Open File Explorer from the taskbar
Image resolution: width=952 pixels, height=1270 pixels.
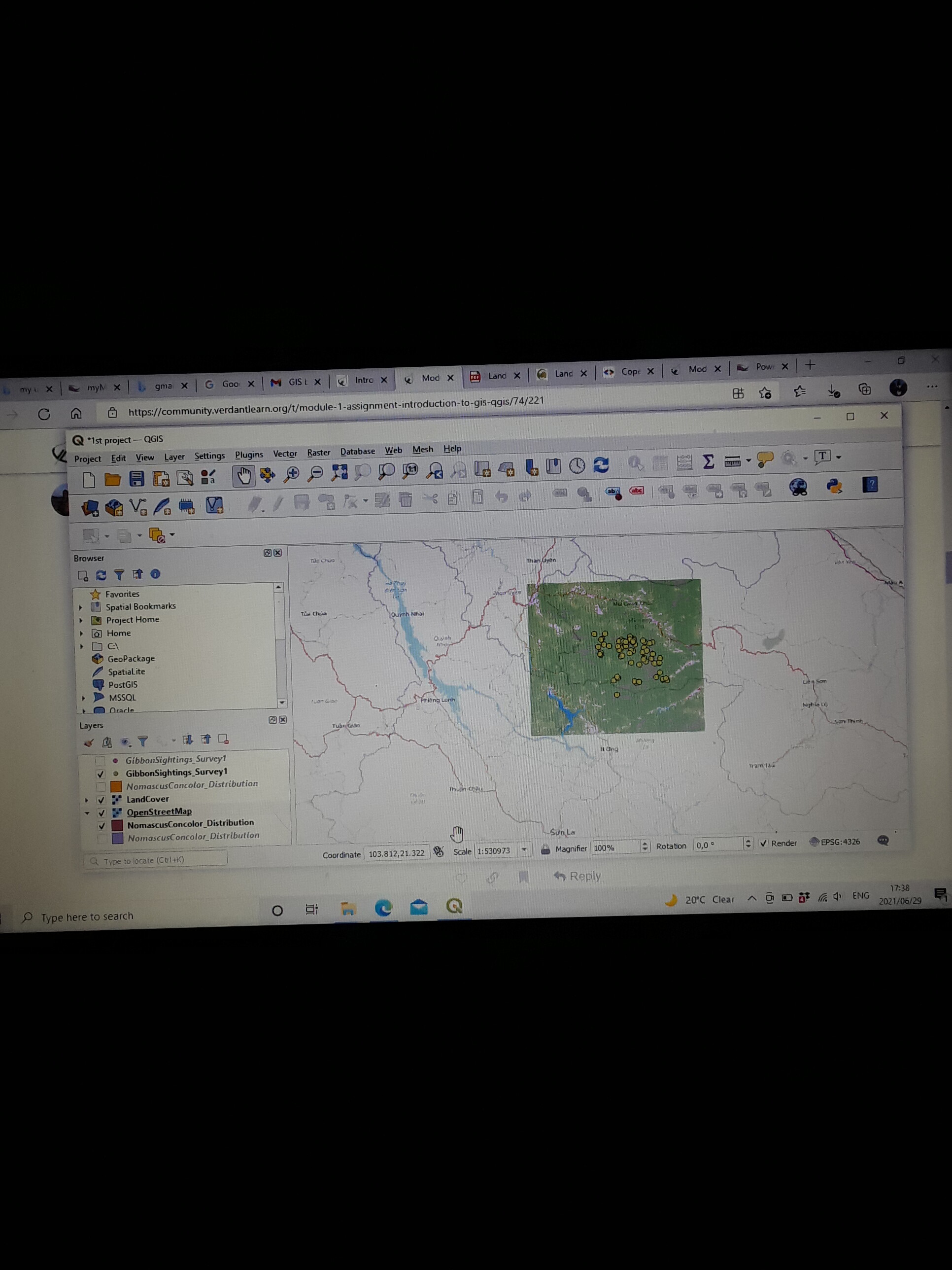[348, 908]
